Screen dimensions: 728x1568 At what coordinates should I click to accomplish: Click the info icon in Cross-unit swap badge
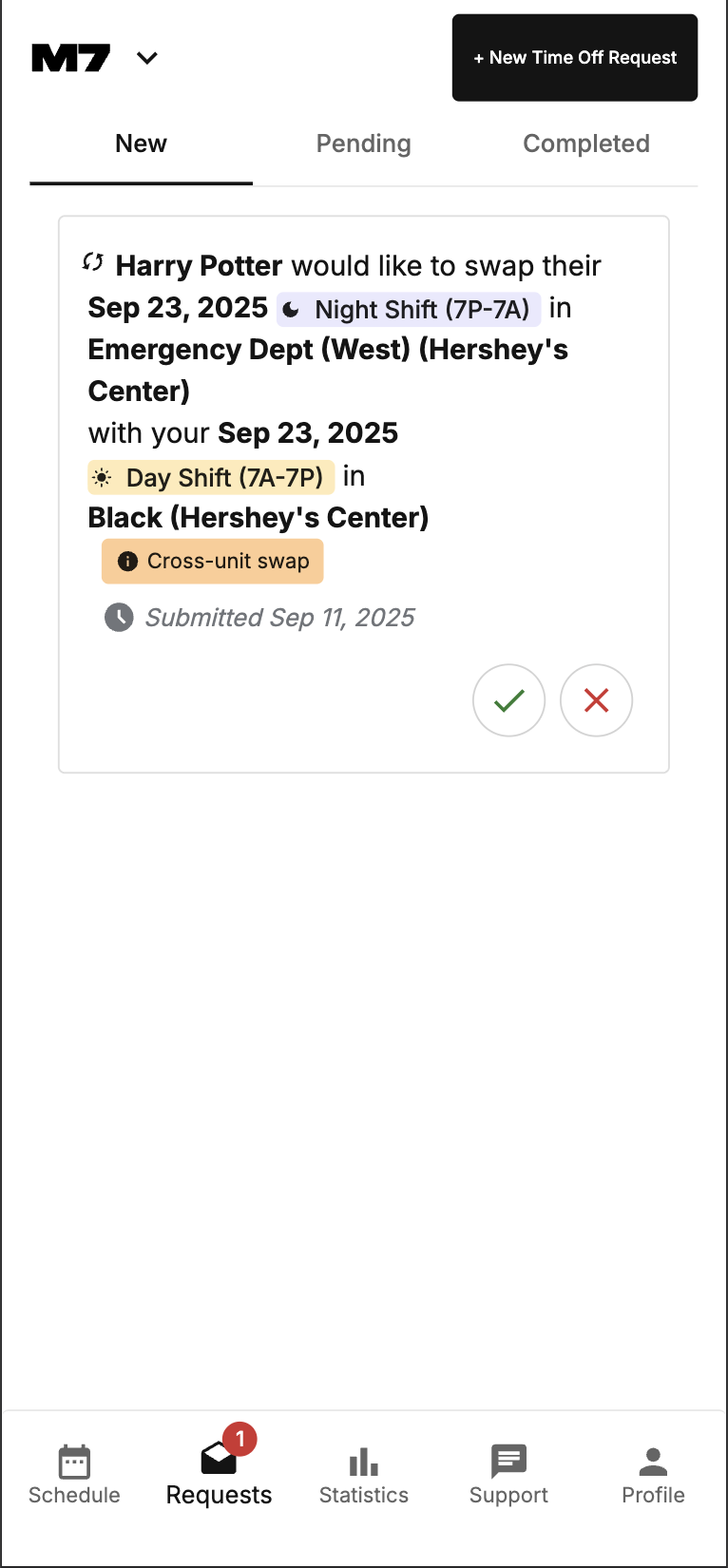click(129, 561)
